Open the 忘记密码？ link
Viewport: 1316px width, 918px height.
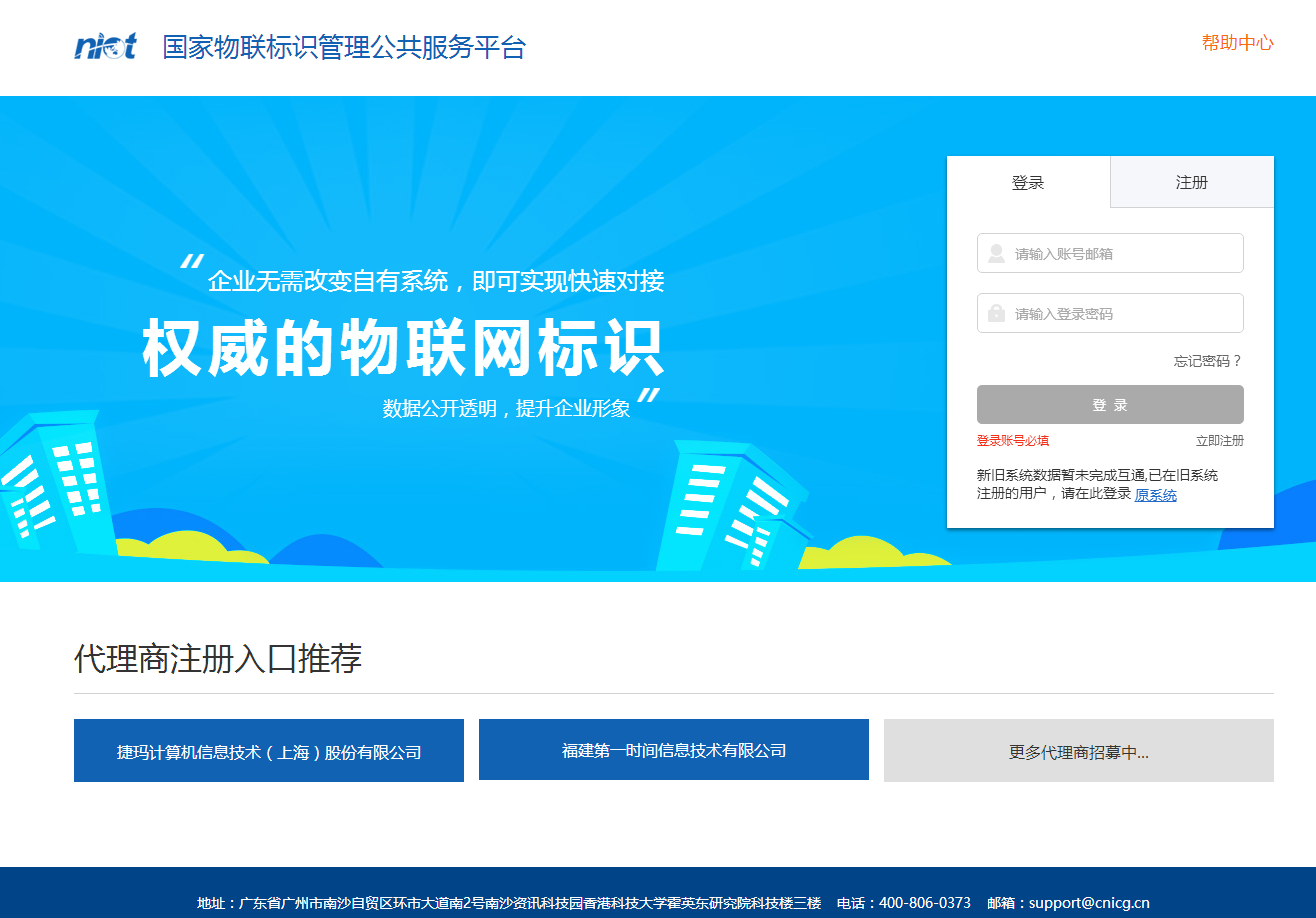1208,361
